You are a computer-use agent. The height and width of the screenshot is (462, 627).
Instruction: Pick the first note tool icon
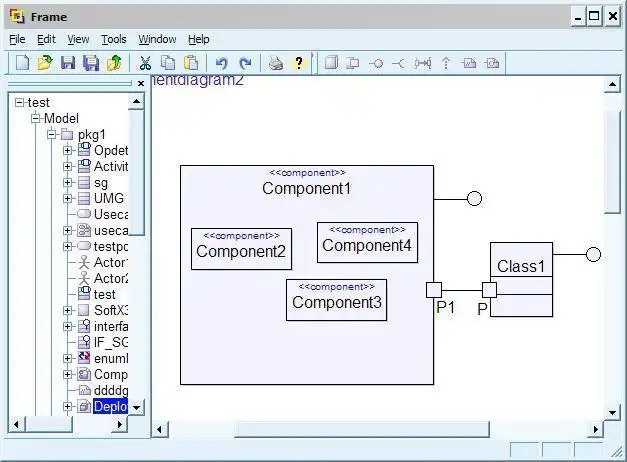coord(469,63)
